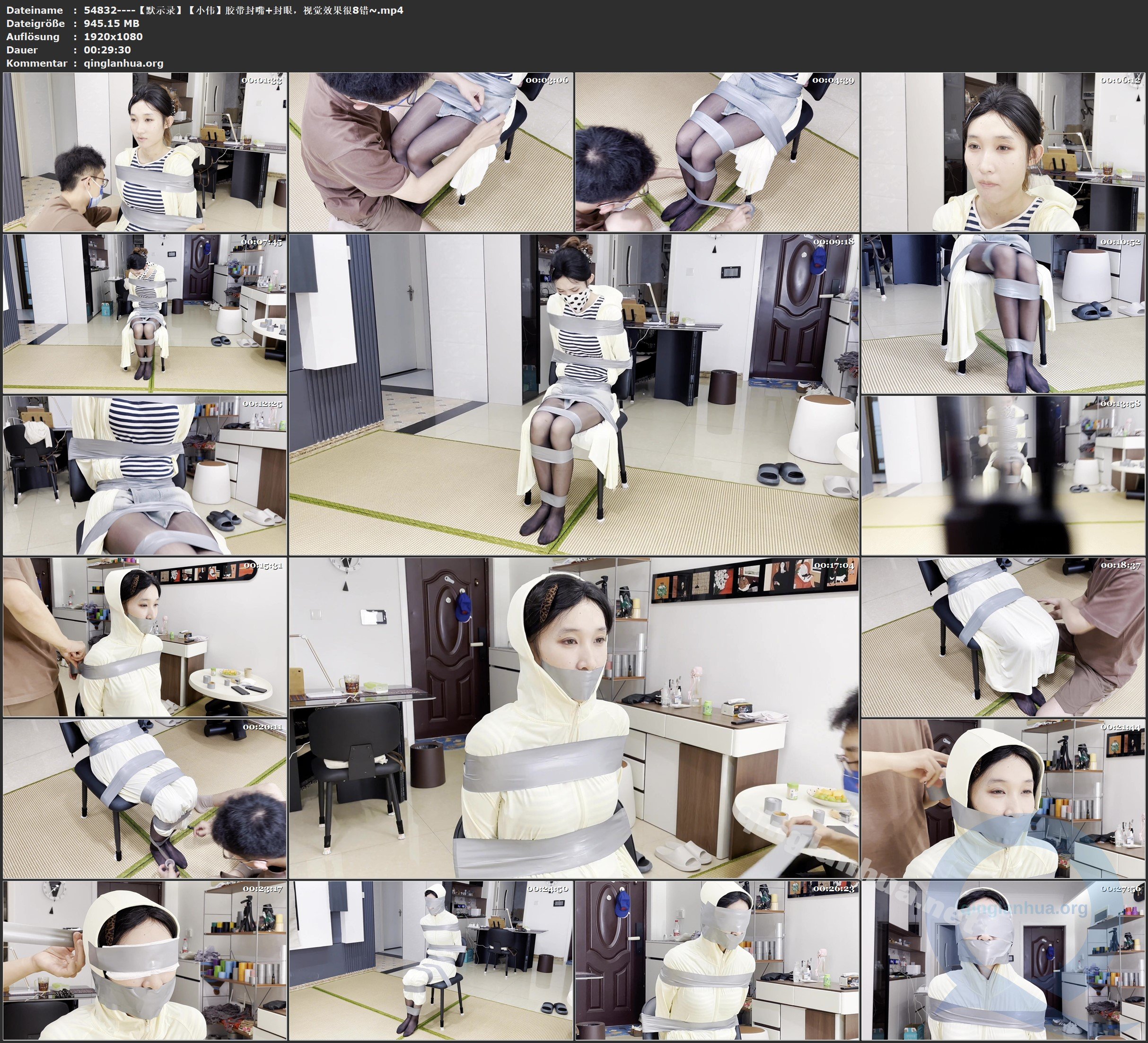Open the large frame stamped 00:17:04
Screen dimensions: 1148x1043
(x=574, y=718)
